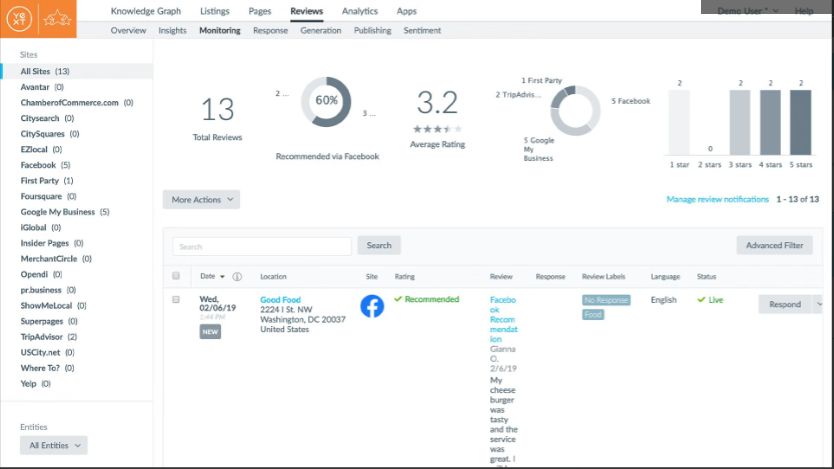Switch to the Response tab
The height and width of the screenshot is (469, 834).
[x=270, y=30]
